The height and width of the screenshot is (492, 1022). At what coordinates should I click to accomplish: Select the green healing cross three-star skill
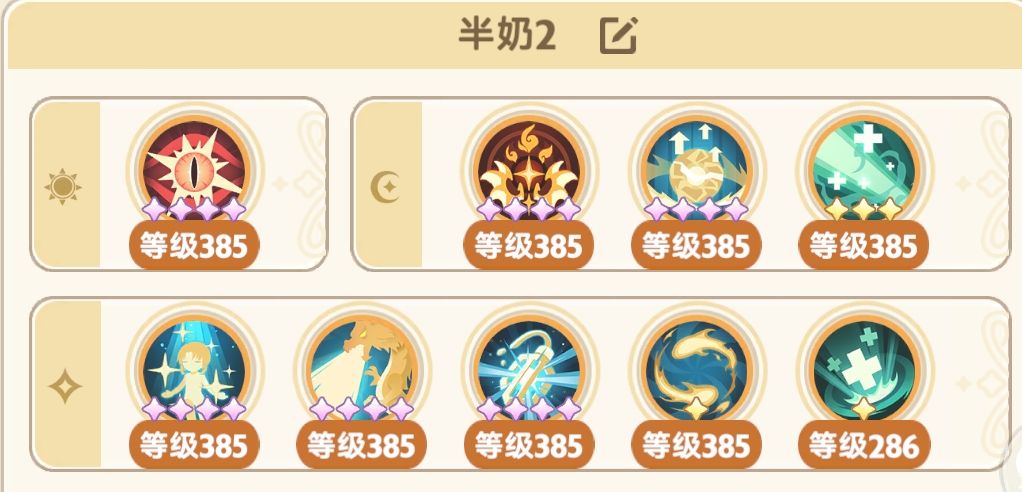click(x=864, y=169)
